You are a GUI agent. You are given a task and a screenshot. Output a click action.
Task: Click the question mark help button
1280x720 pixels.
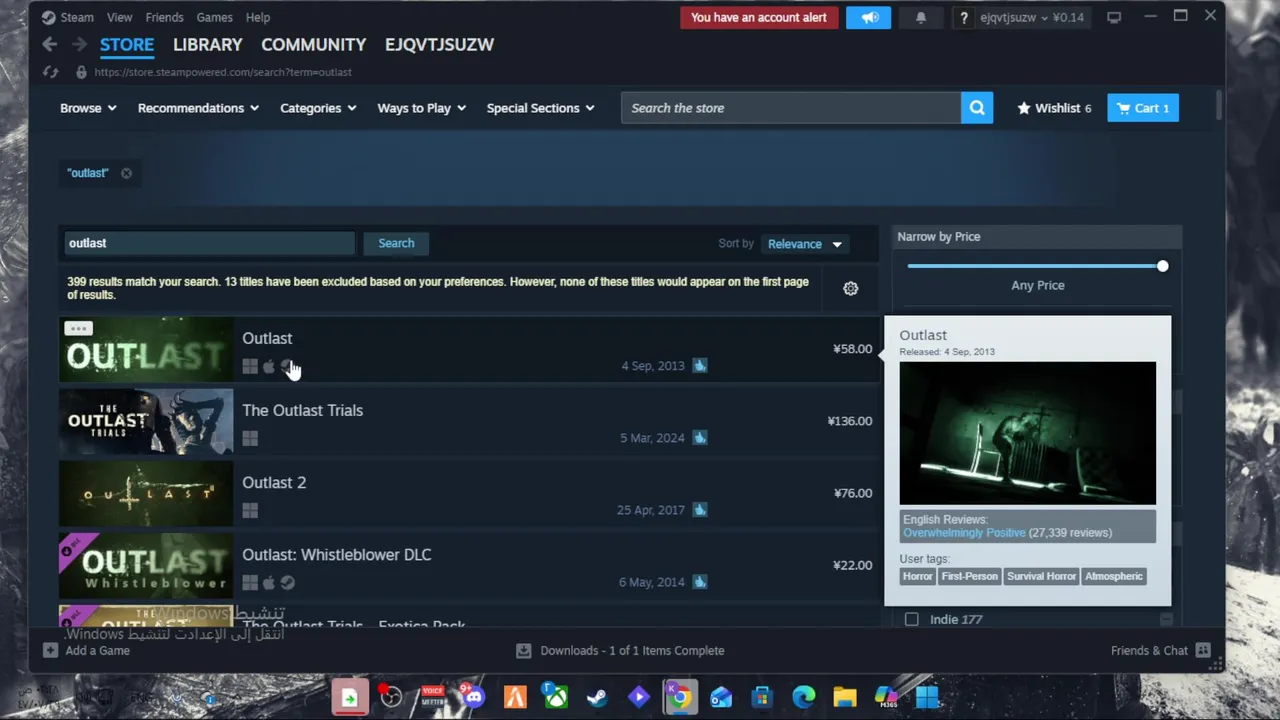point(963,17)
